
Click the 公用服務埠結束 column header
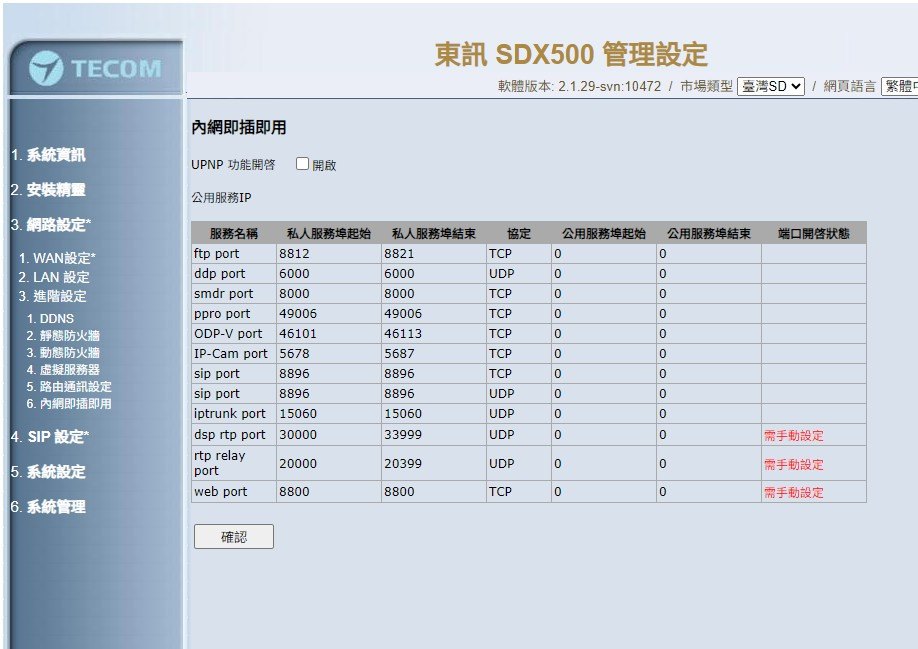click(708, 233)
